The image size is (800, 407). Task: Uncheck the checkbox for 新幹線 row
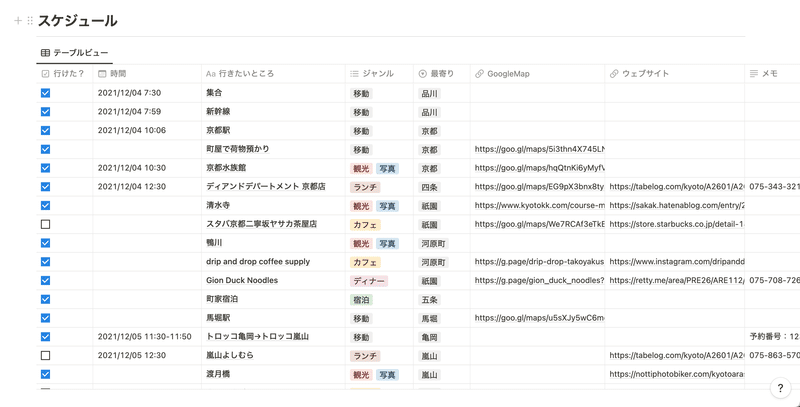45,112
